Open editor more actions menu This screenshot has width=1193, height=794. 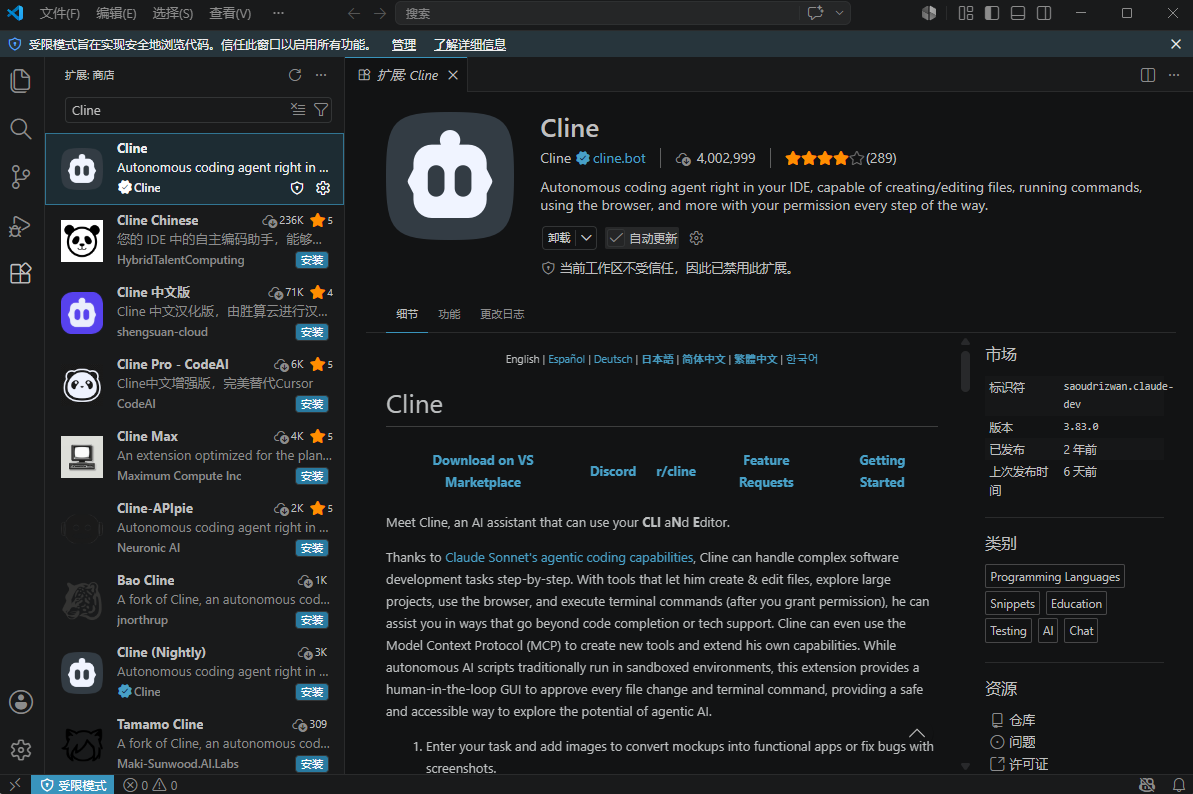pos(1174,75)
